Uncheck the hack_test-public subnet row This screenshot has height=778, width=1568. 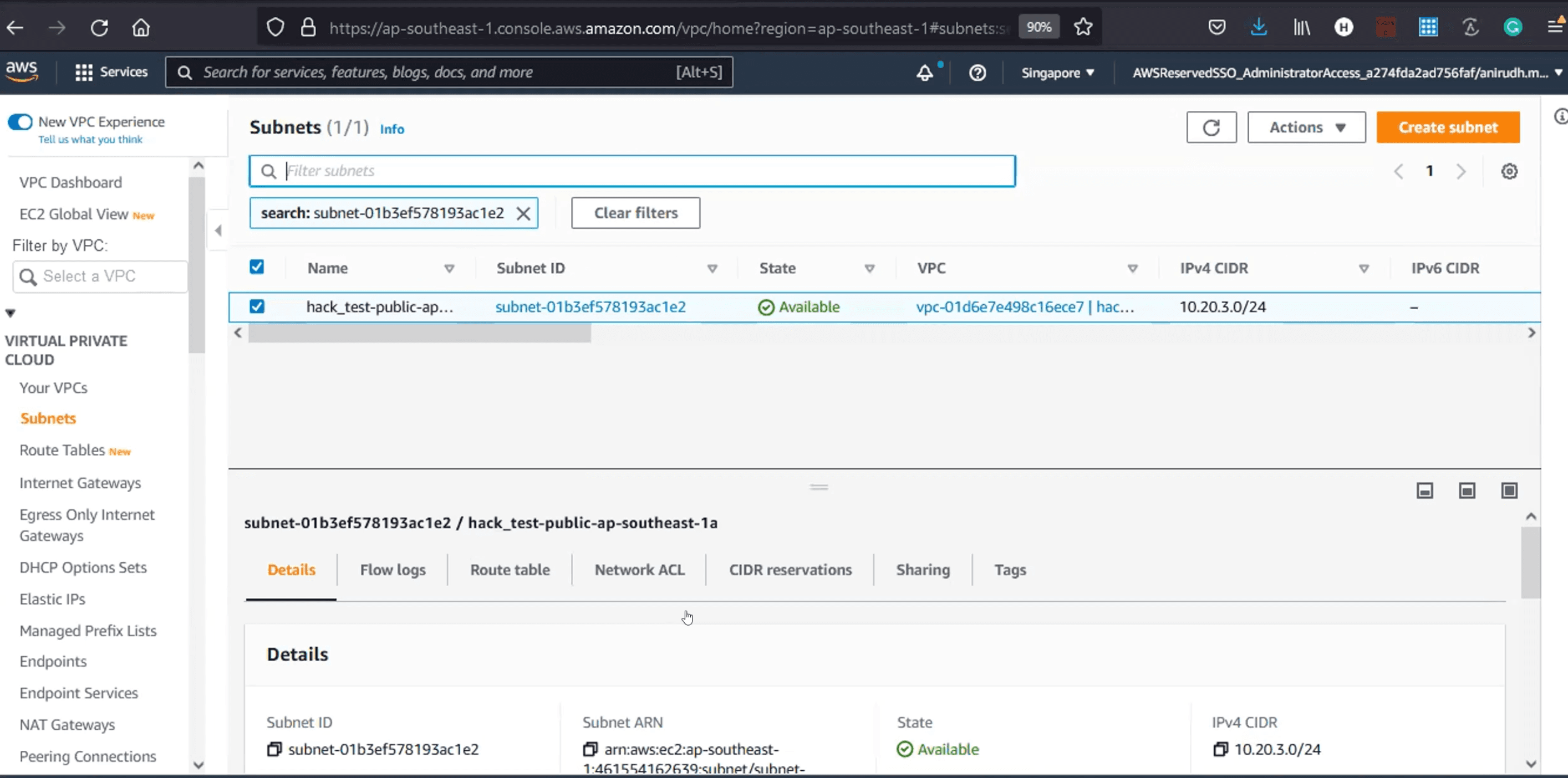coord(257,306)
